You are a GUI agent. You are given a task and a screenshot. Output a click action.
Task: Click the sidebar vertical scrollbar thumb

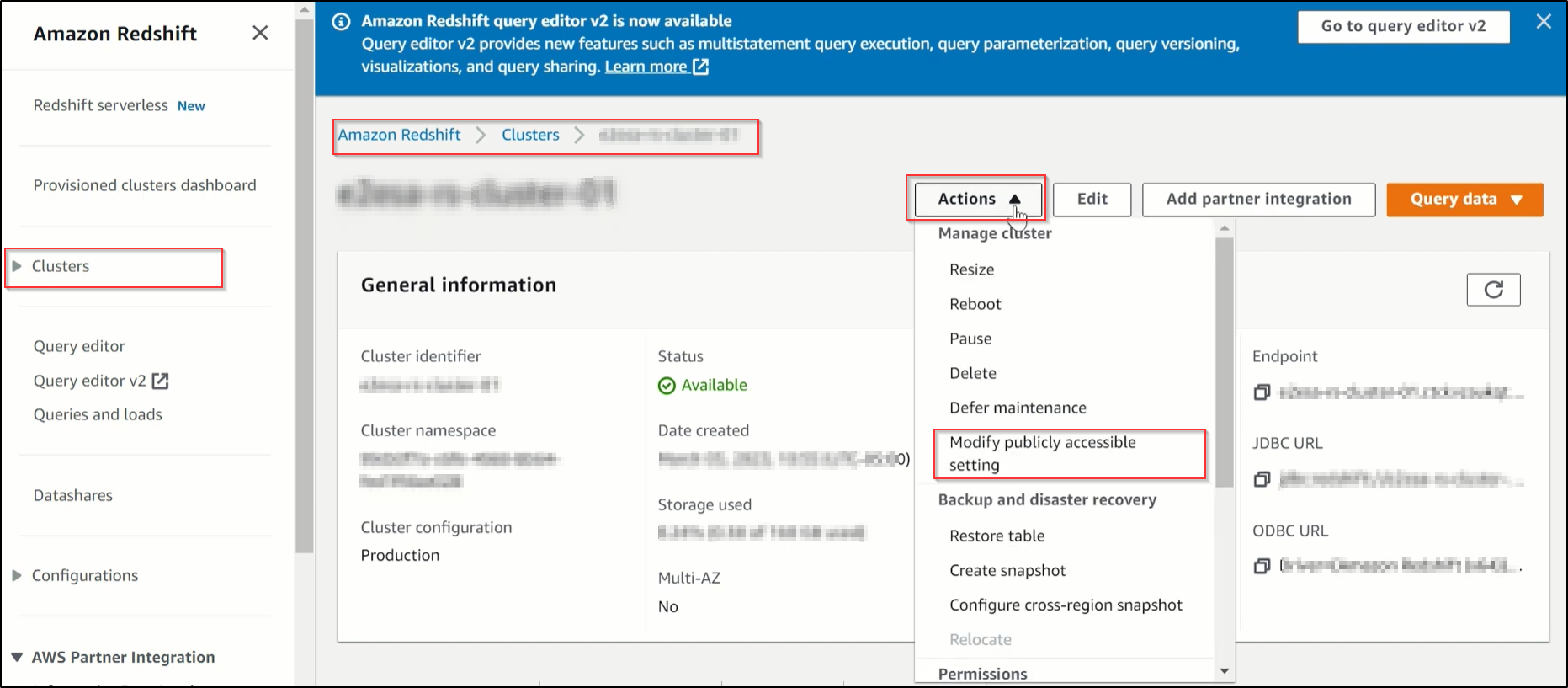coord(304,286)
